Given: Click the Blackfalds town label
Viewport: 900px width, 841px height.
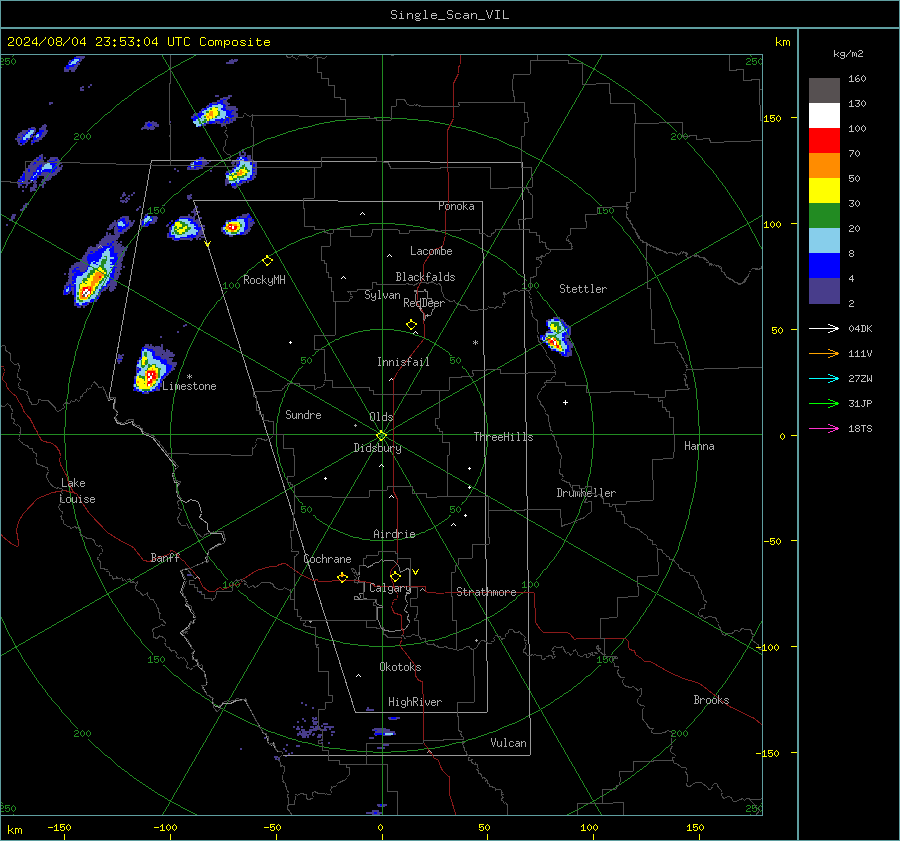Looking at the screenshot, I should pyautogui.click(x=425, y=277).
